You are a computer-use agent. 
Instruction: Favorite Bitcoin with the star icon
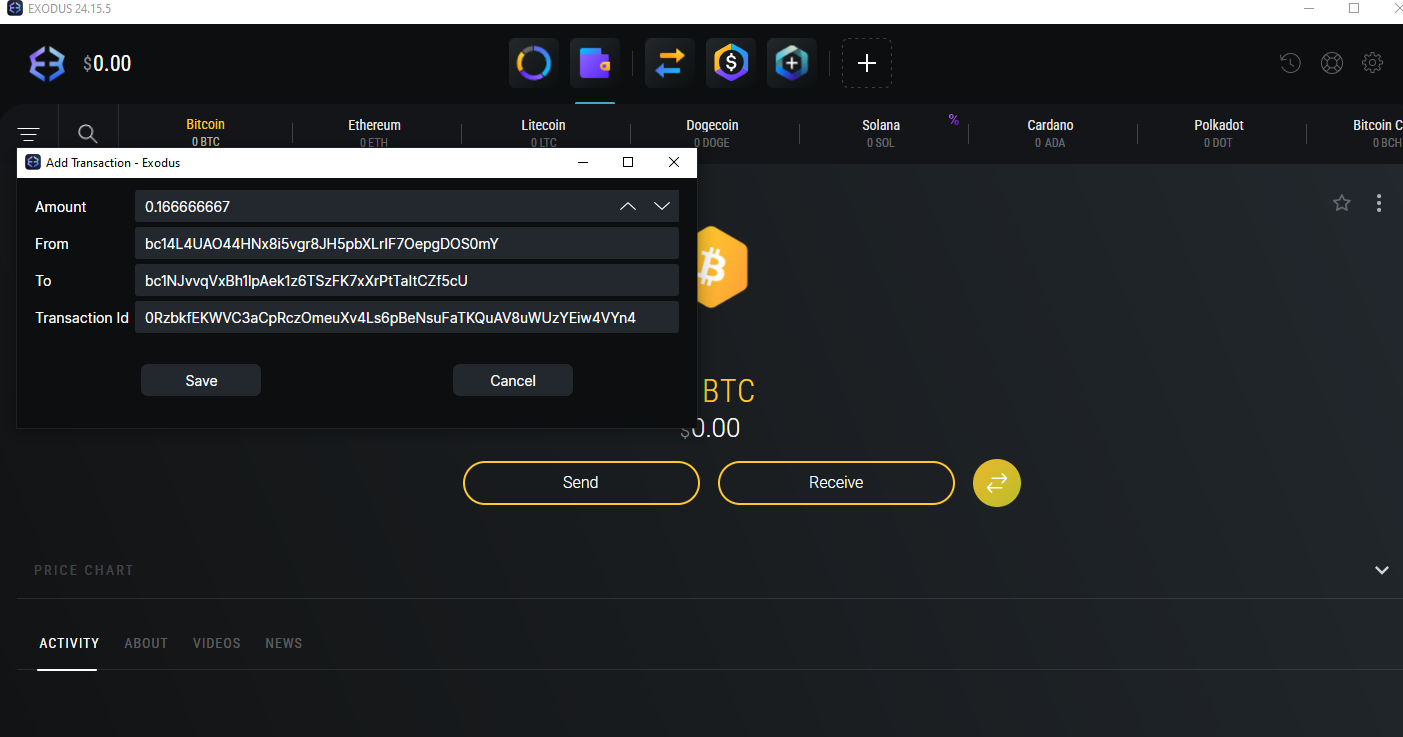tap(1342, 203)
